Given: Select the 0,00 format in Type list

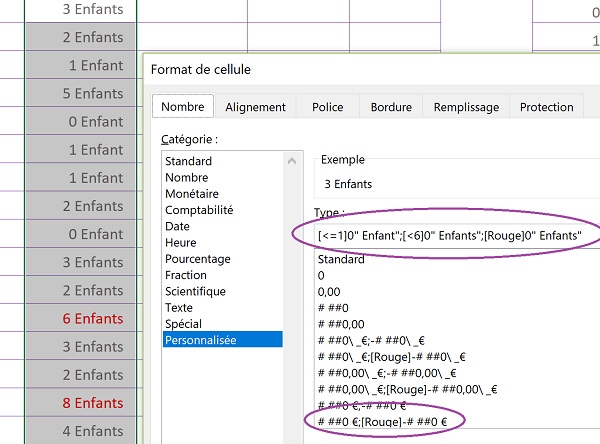Looking at the screenshot, I should [x=329, y=290].
